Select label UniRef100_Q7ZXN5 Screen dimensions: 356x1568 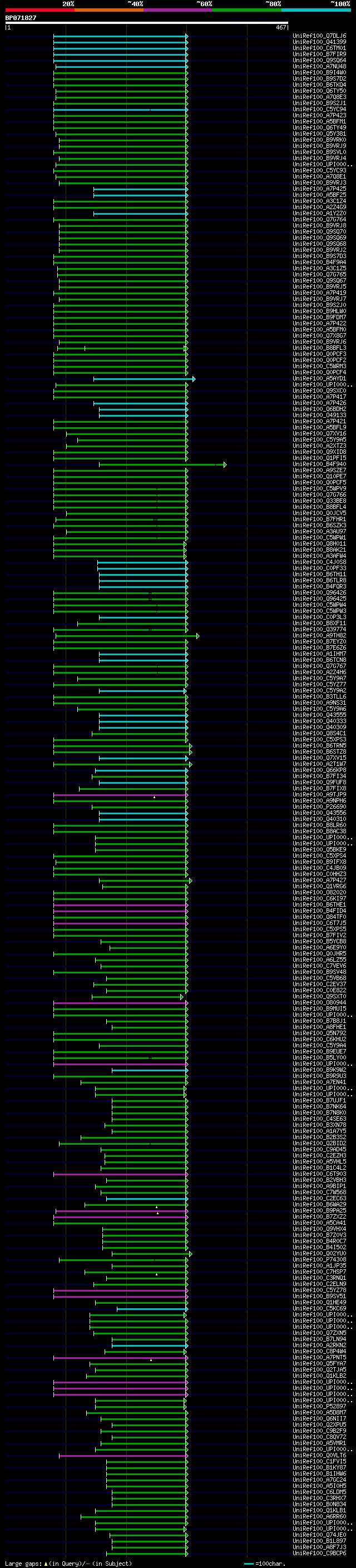click(x=319, y=1333)
